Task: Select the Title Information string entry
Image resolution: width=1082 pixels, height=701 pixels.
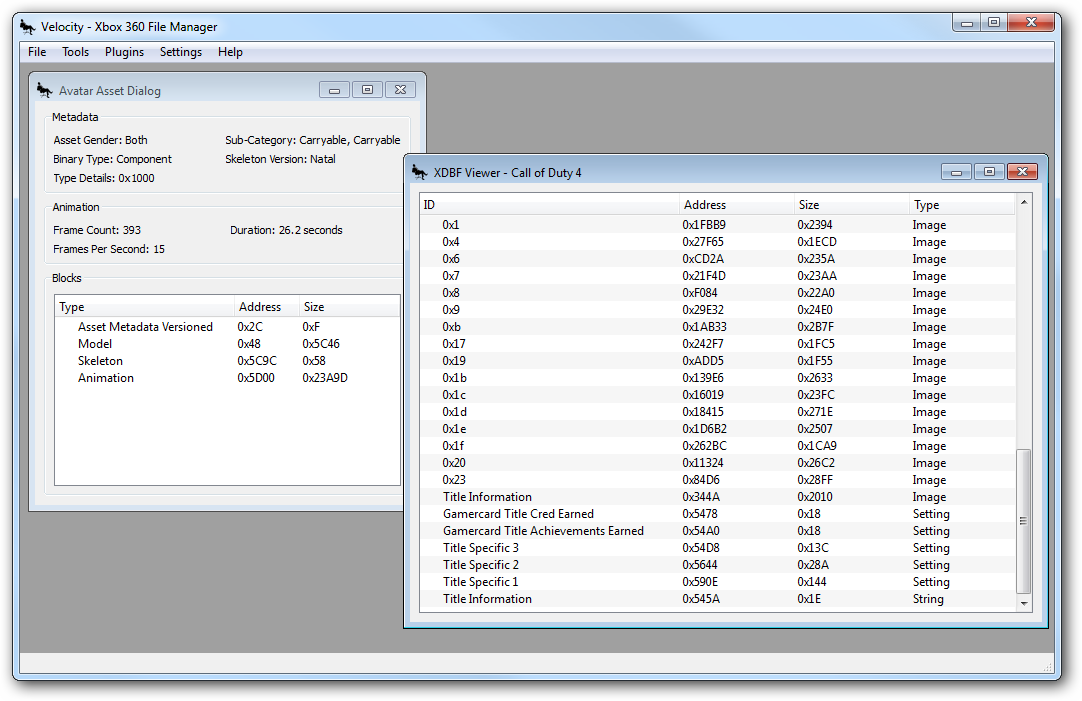Action: click(x=718, y=599)
